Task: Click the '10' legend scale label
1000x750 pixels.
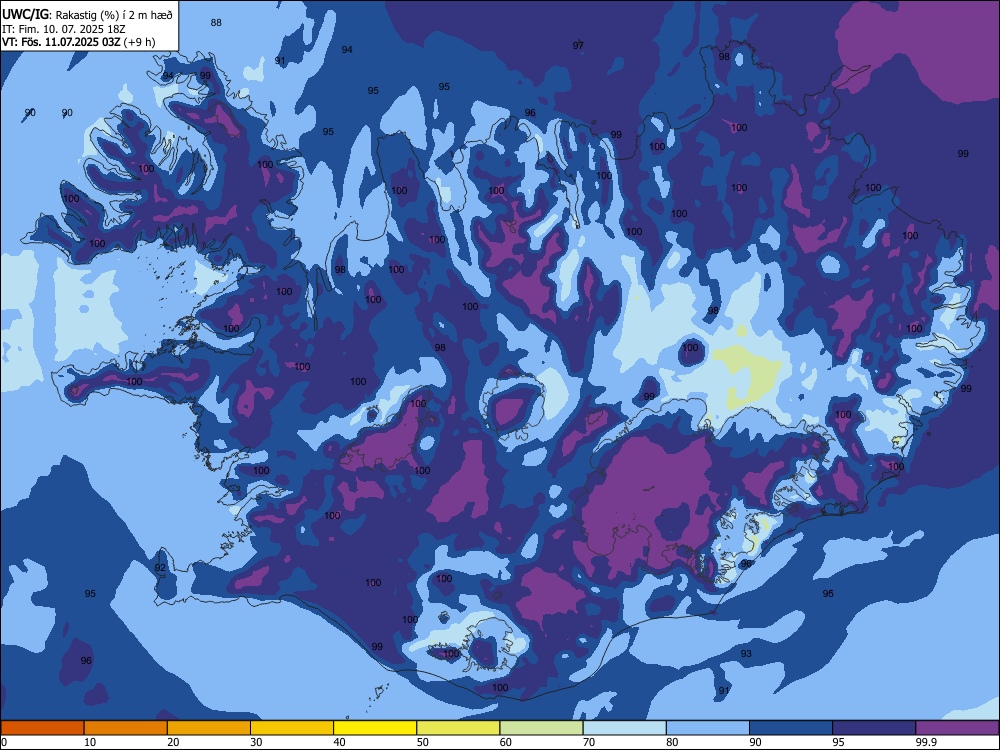Action: tap(90, 742)
